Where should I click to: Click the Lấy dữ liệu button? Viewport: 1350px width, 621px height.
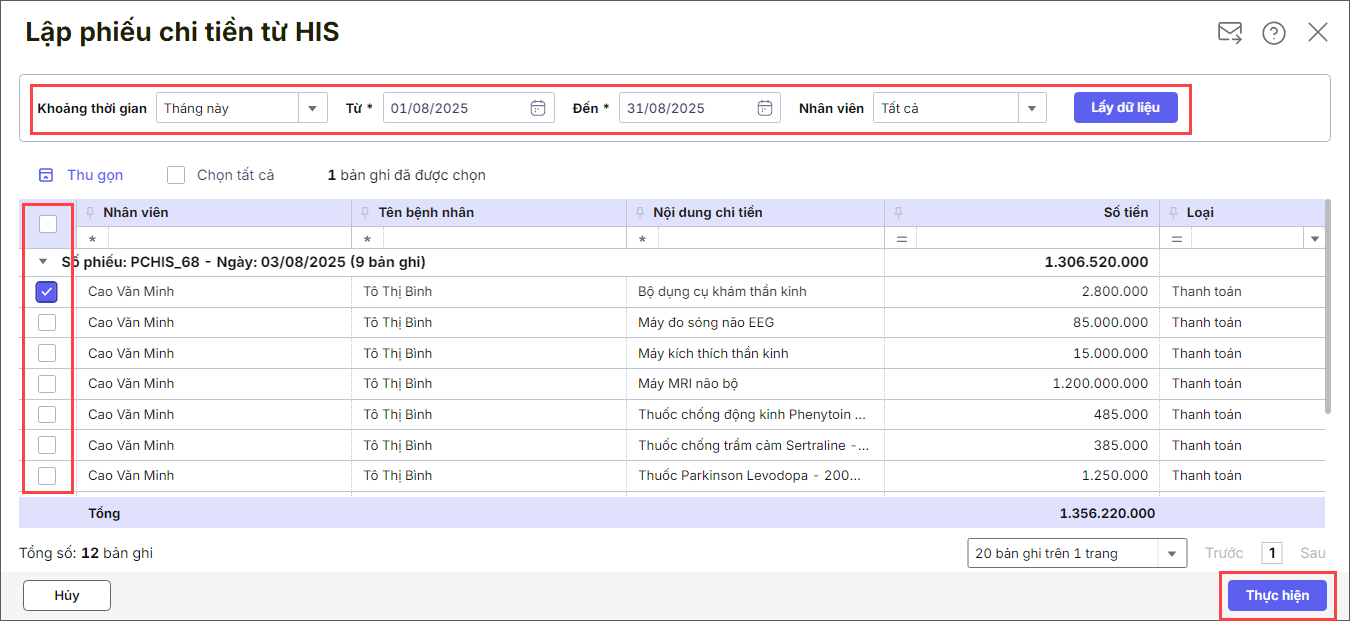pos(1125,107)
